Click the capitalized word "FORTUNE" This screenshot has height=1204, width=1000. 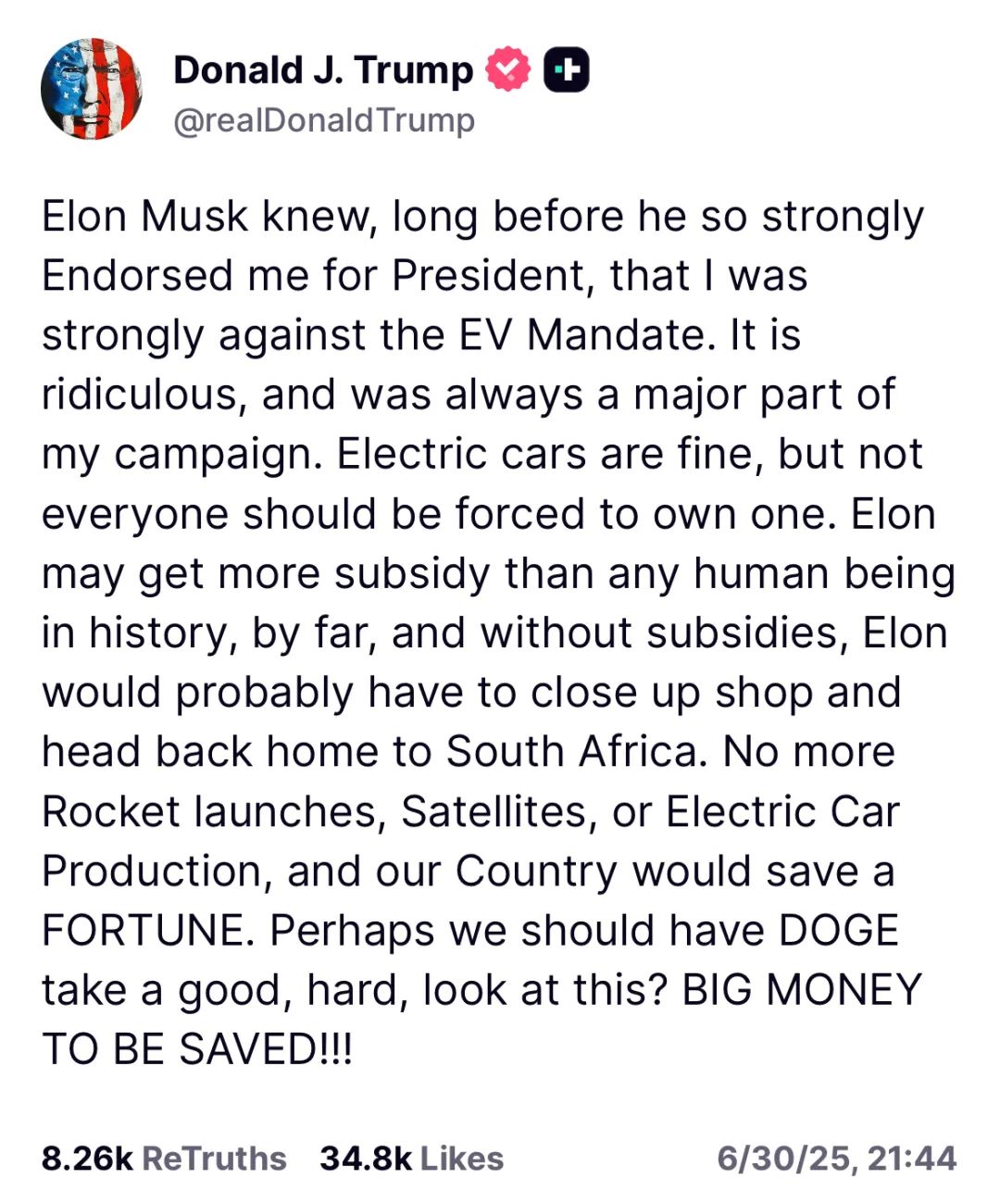[148, 931]
